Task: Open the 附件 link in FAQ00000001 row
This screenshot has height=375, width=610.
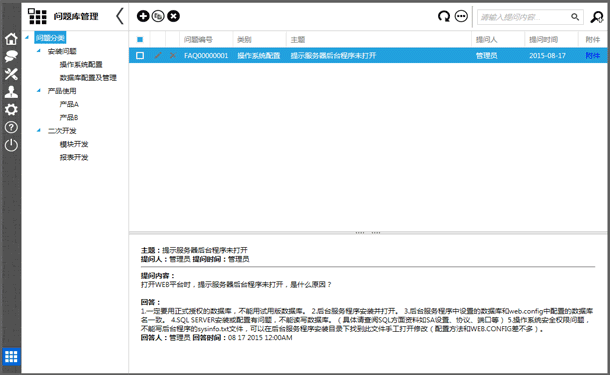Action: (592, 56)
